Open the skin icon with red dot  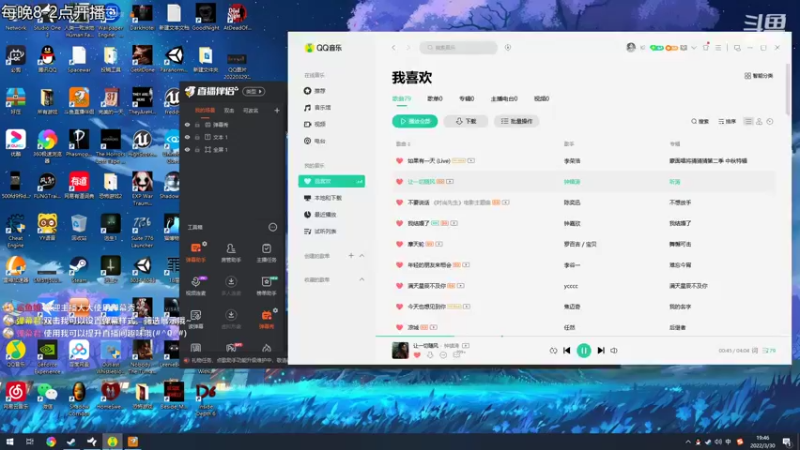click(706, 47)
